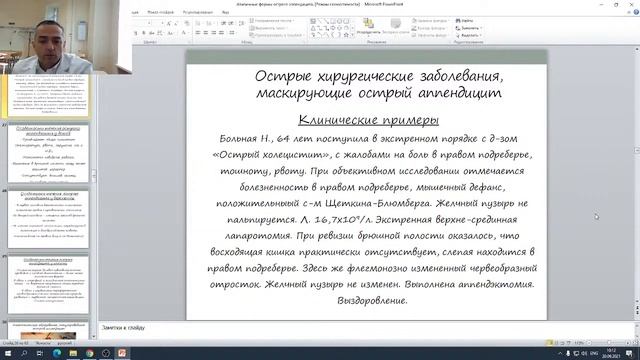Select third slide thumbnail in panel

pos(48,219)
